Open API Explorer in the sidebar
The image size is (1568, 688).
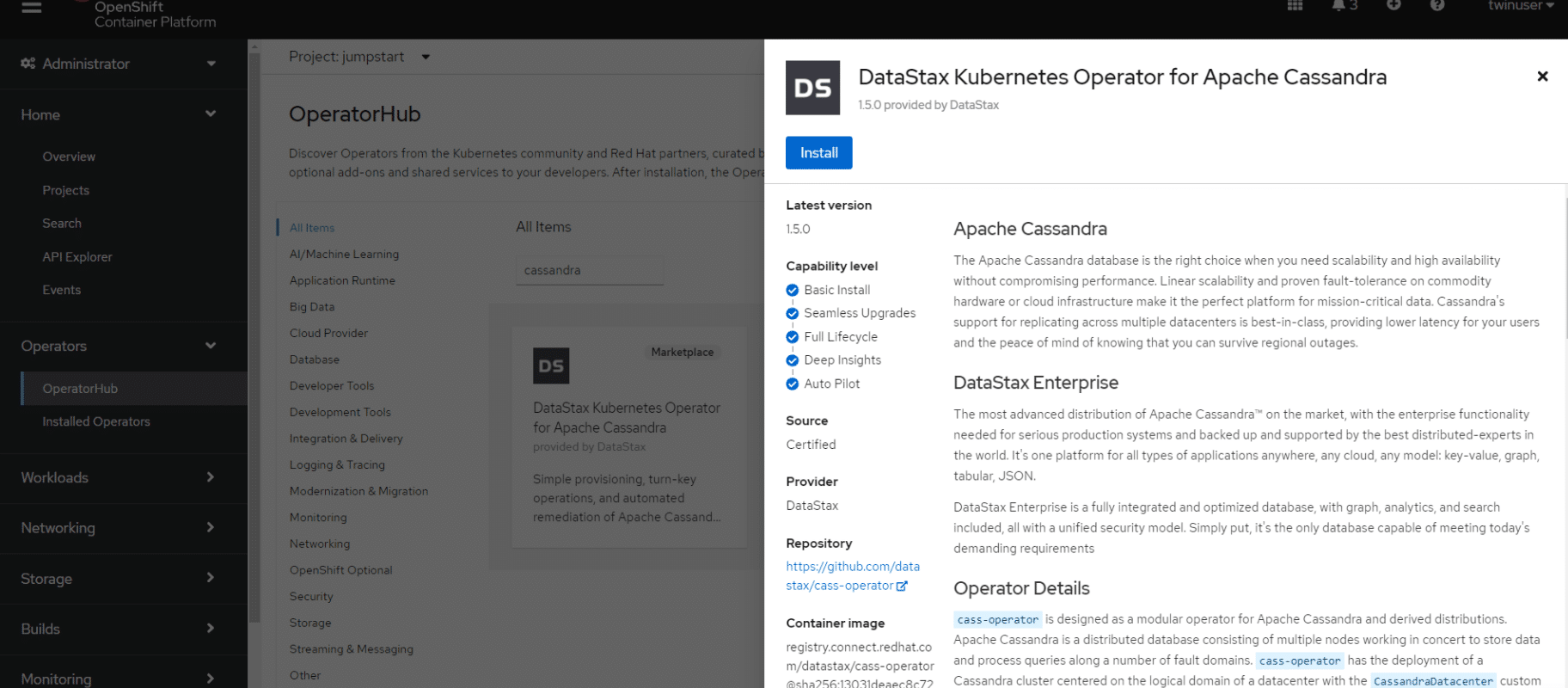pyautogui.click(x=77, y=257)
